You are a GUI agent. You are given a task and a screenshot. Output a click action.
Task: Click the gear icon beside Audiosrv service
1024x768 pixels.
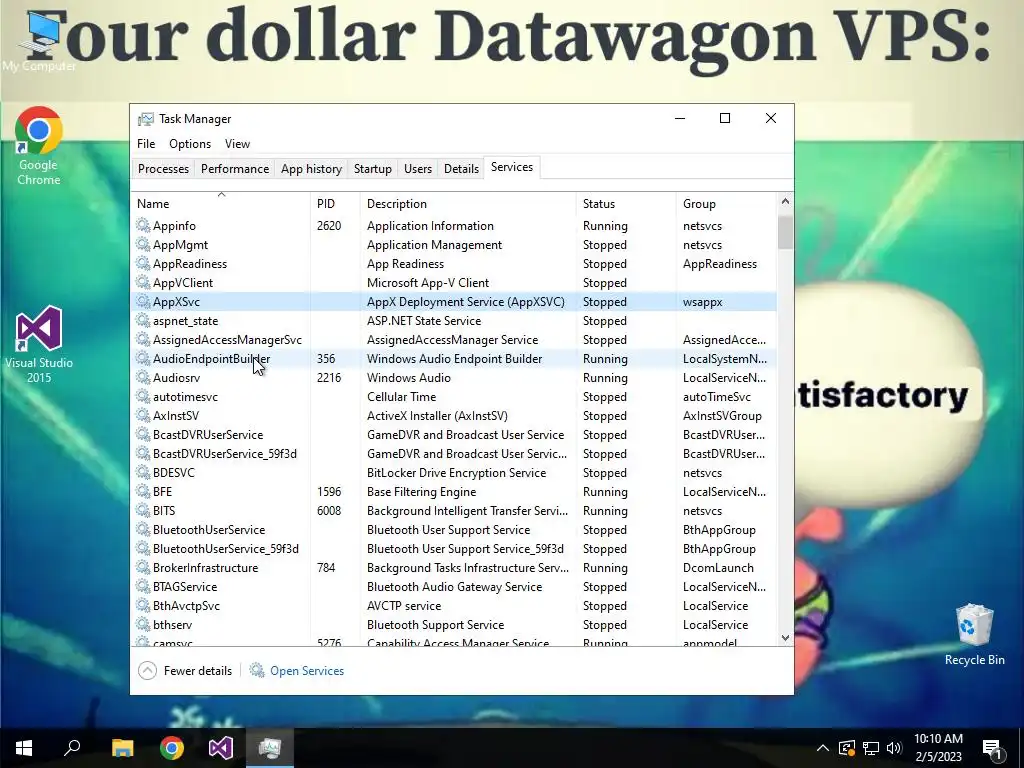click(143, 377)
